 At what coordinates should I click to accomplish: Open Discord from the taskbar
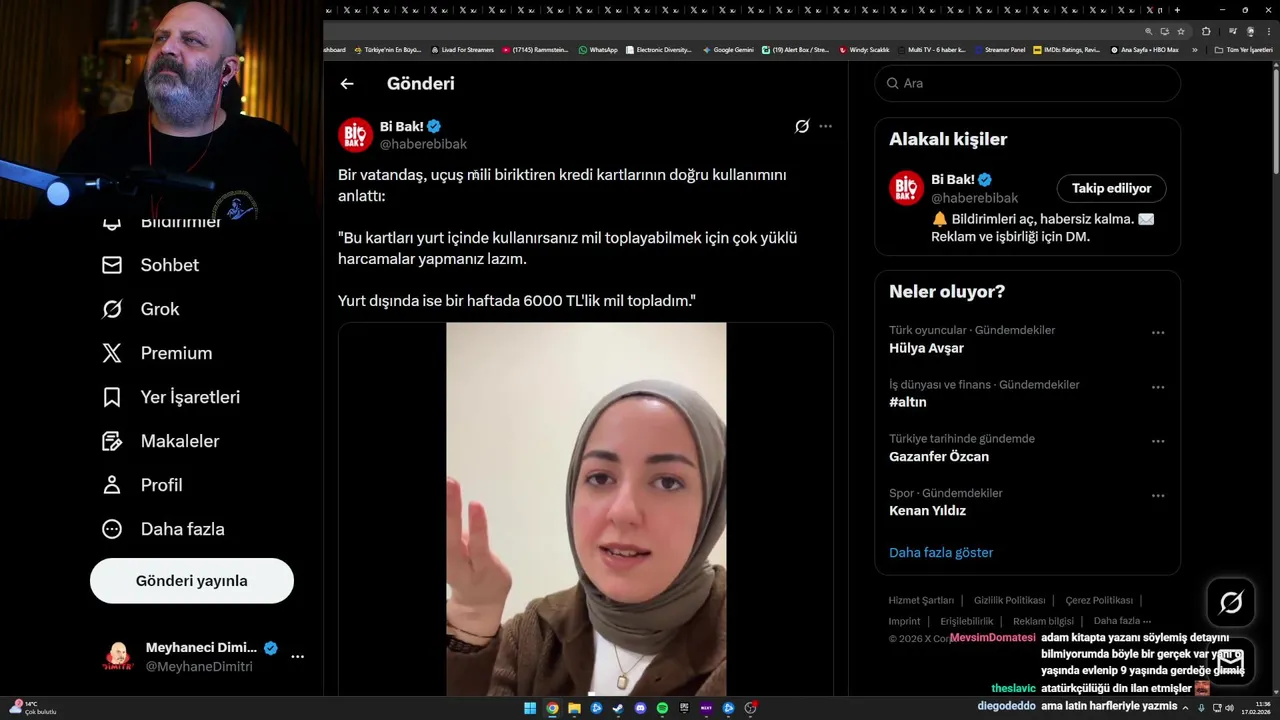(640, 708)
